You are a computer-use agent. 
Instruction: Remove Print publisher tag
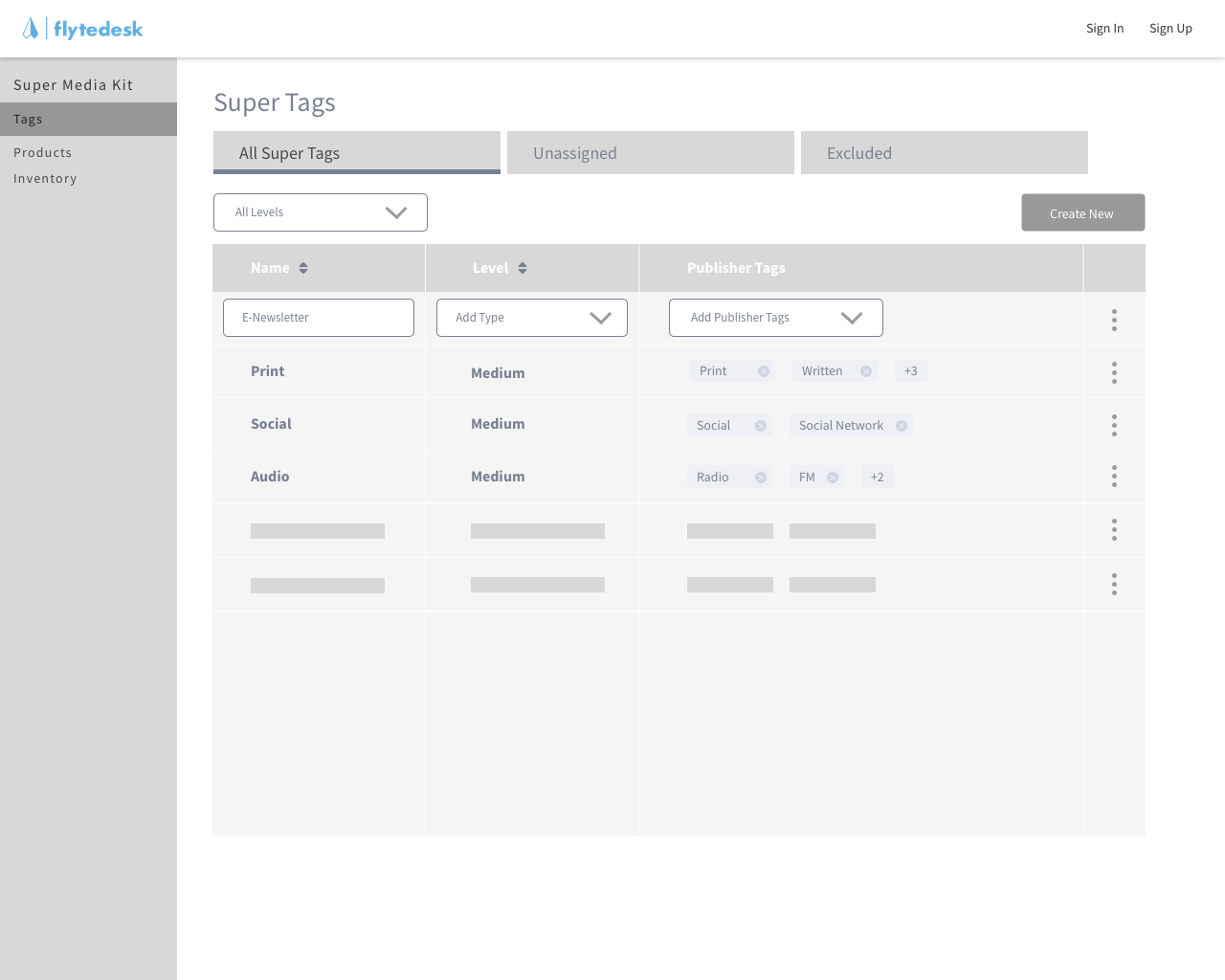[x=764, y=371]
